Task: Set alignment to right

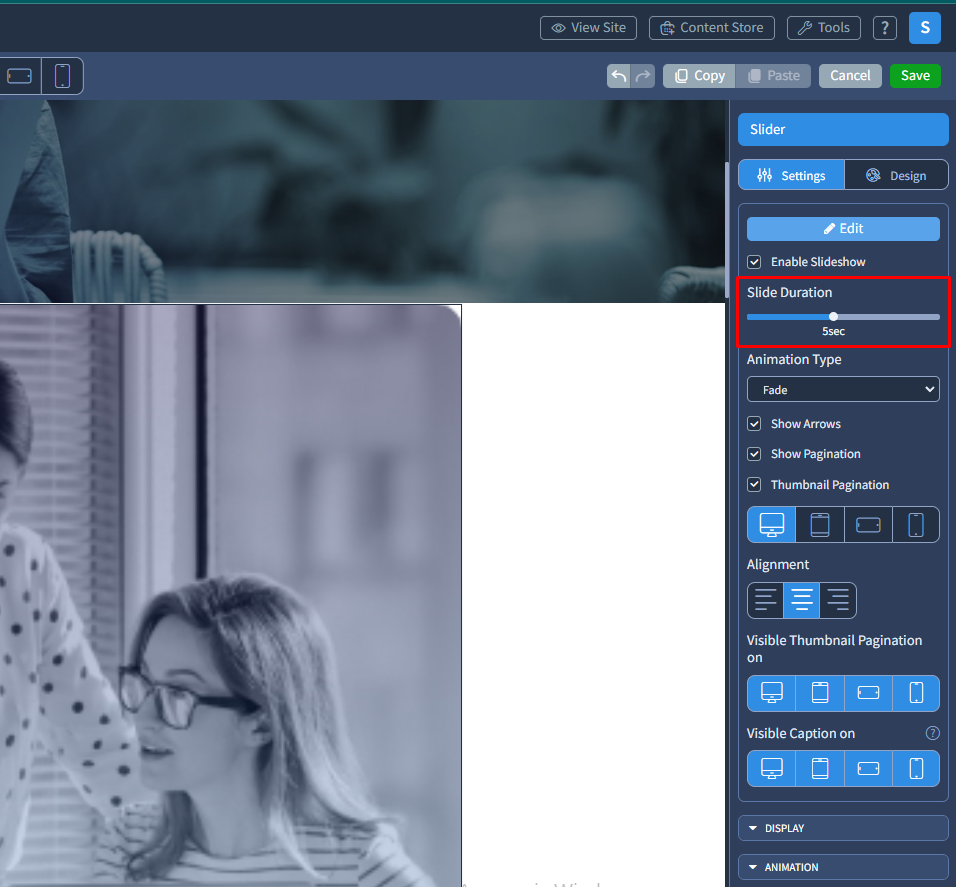Action: pyautogui.click(x=838, y=600)
